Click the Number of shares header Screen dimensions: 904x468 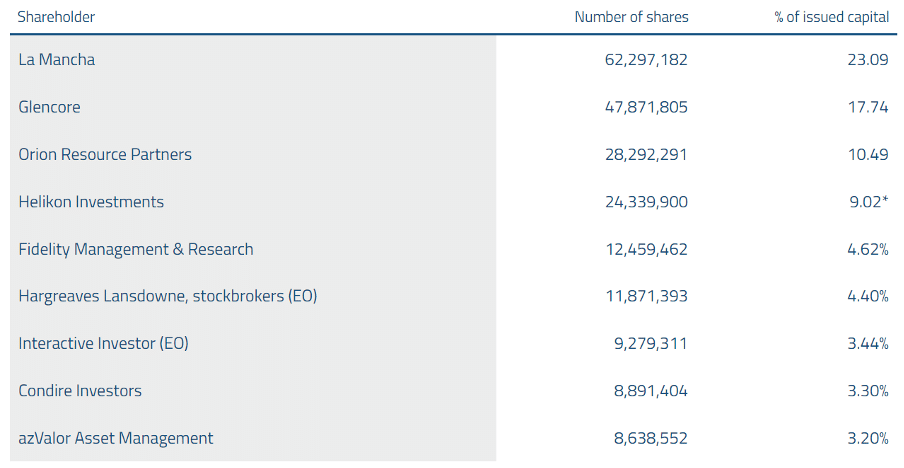click(x=631, y=17)
